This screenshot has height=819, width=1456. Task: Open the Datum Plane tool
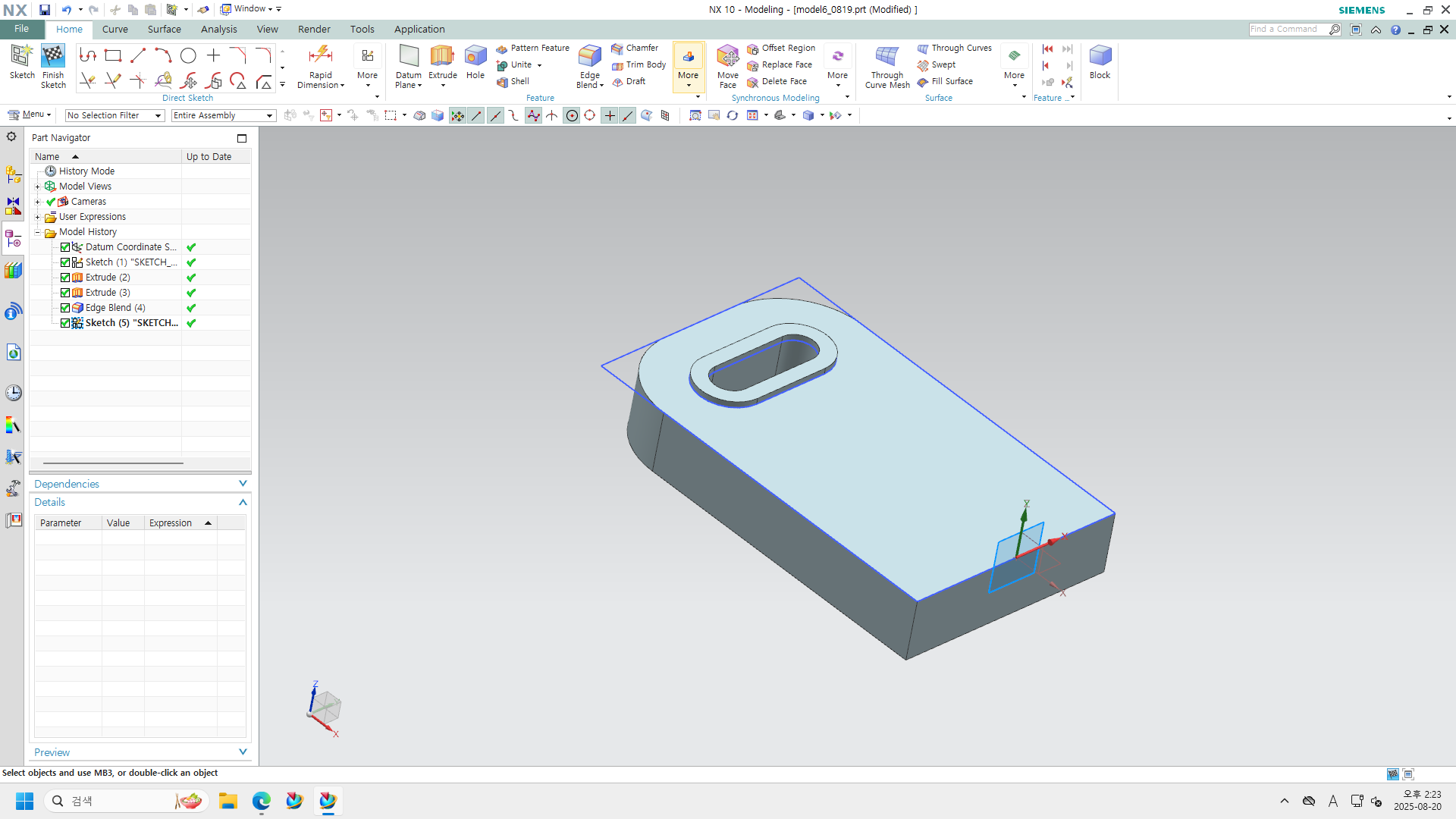pos(408,57)
